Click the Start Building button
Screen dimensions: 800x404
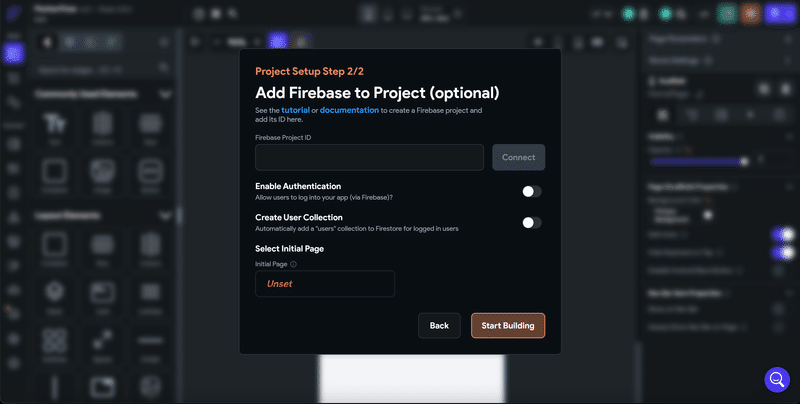pos(508,325)
